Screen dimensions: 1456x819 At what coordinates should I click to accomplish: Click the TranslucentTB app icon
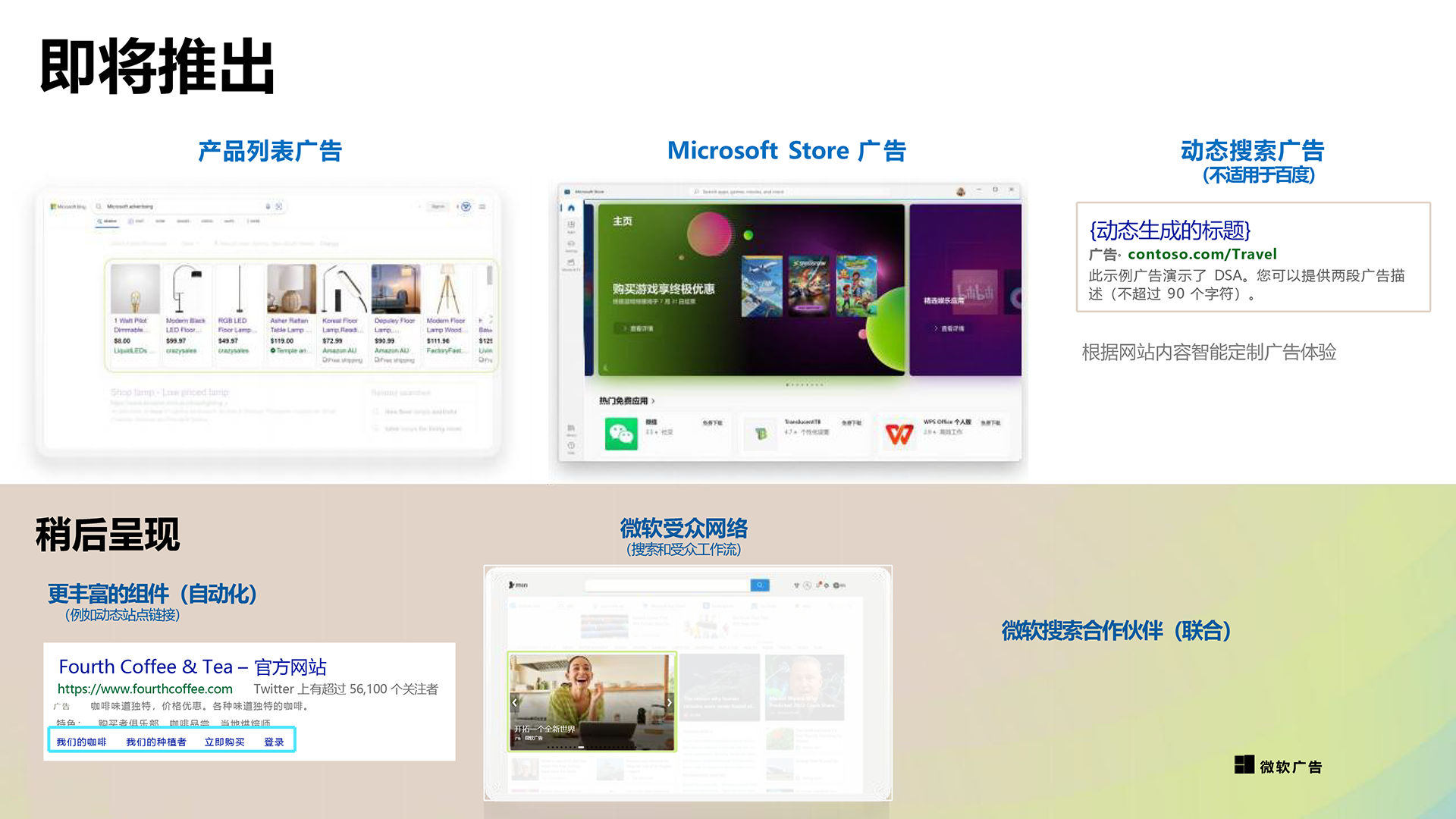pyautogui.click(x=761, y=434)
